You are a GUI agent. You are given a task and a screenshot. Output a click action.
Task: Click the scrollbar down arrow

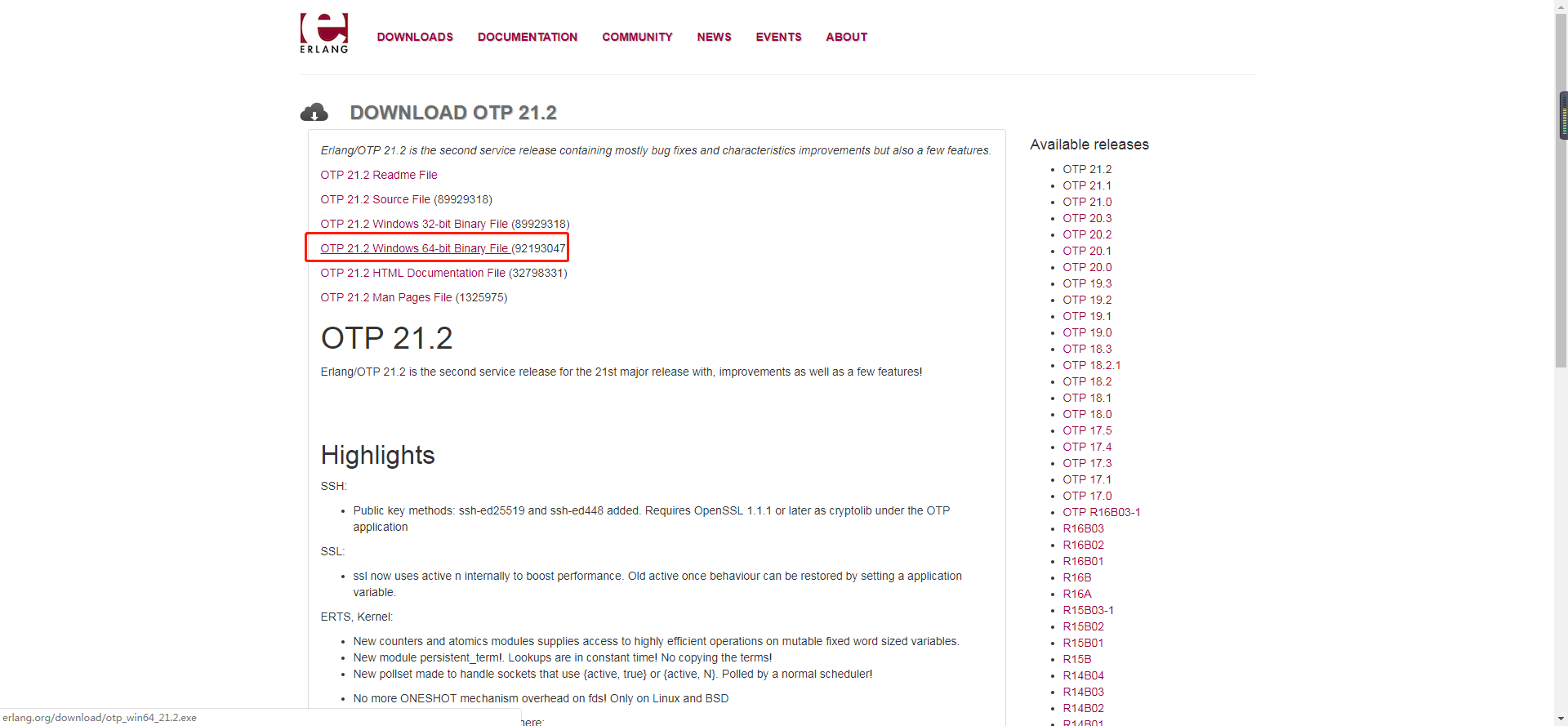coord(1561,719)
